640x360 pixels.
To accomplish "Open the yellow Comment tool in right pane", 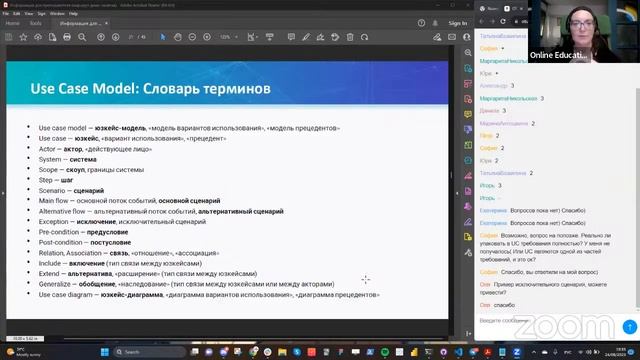I will point(468,114).
